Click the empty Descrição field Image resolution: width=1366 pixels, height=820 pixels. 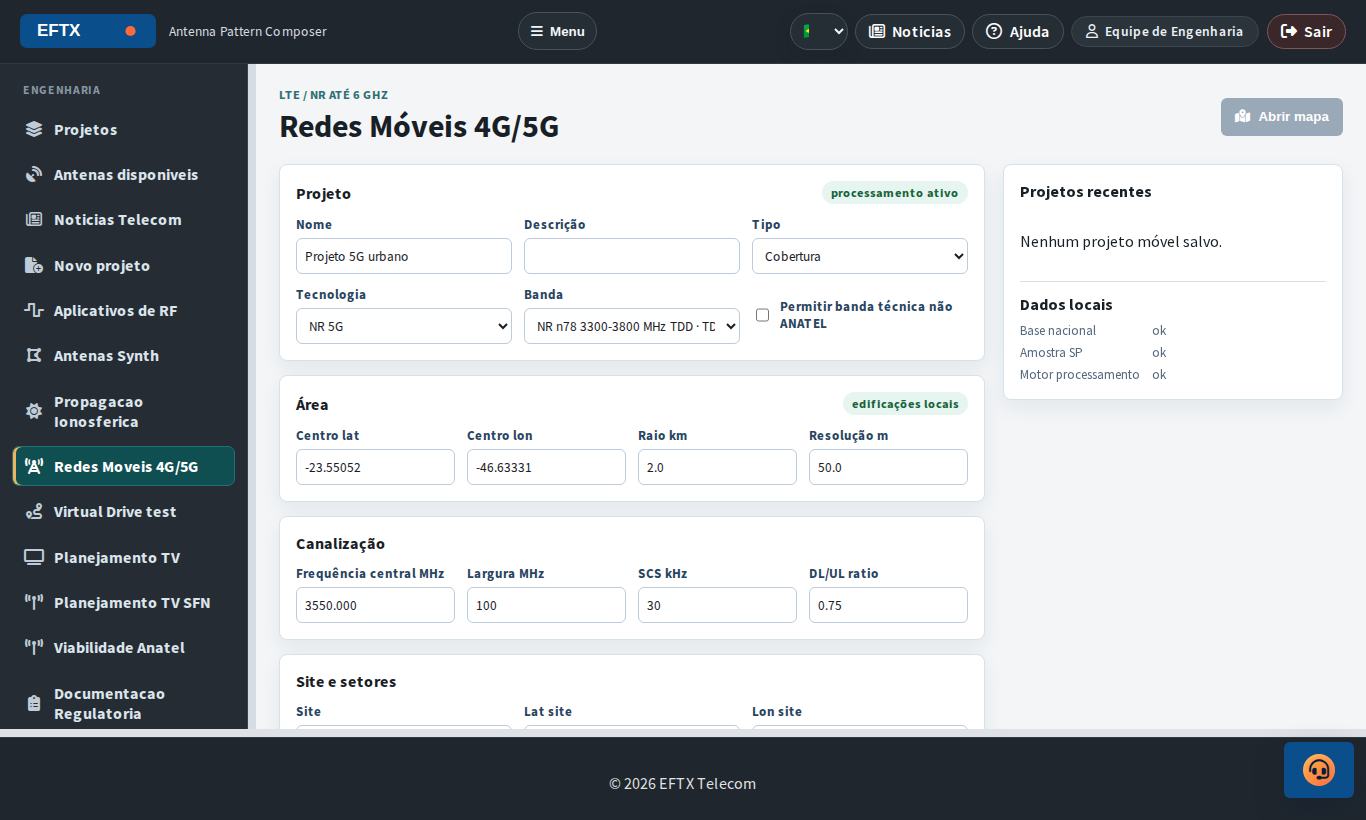click(x=632, y=256)
